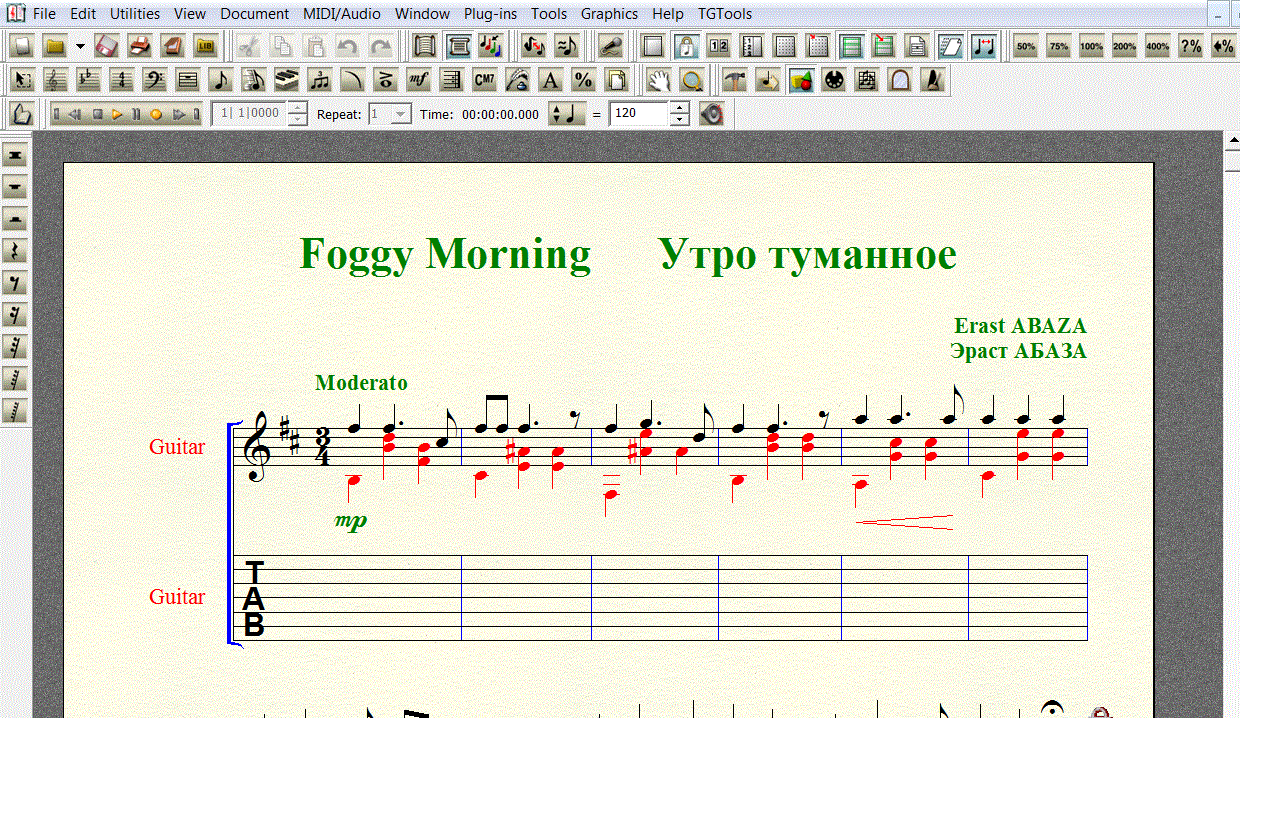Viewport: 1274px width, 813px height.
Task: Open the Plug-ins menu
Action: 490,14
